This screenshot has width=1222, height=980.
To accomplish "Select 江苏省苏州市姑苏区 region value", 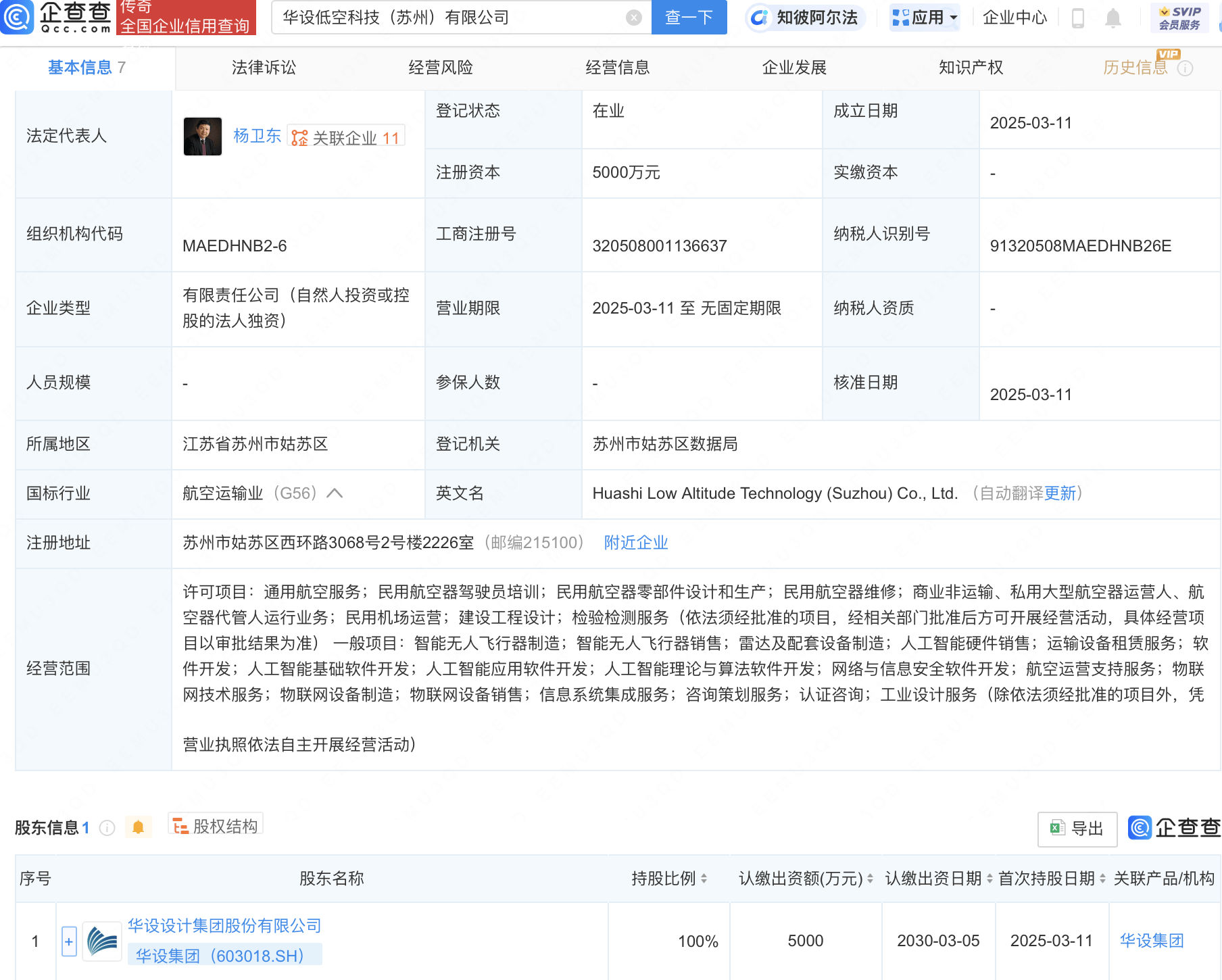I will tap(255, 444).
